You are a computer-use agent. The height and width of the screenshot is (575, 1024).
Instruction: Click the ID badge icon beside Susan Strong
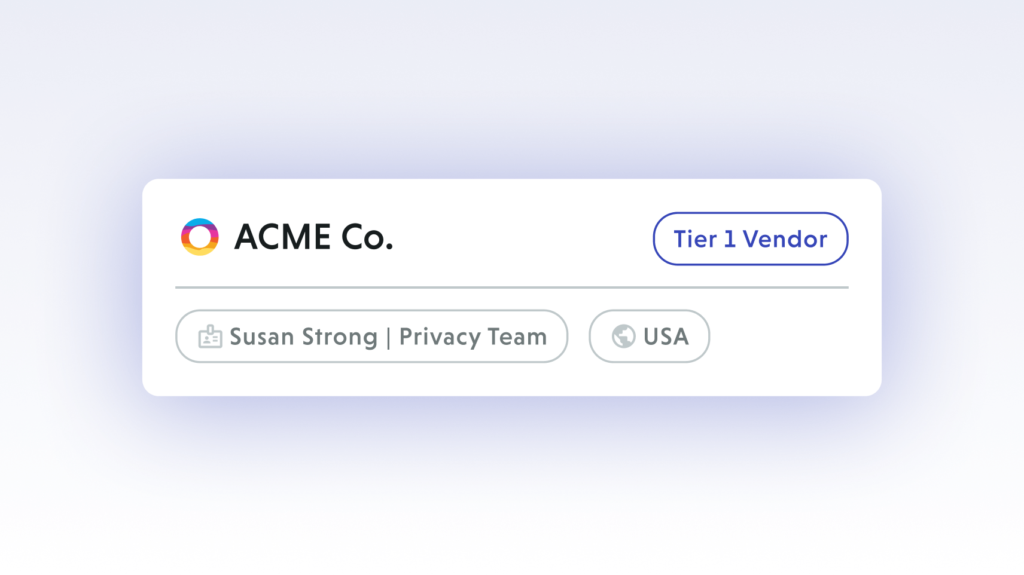(210, 337)
